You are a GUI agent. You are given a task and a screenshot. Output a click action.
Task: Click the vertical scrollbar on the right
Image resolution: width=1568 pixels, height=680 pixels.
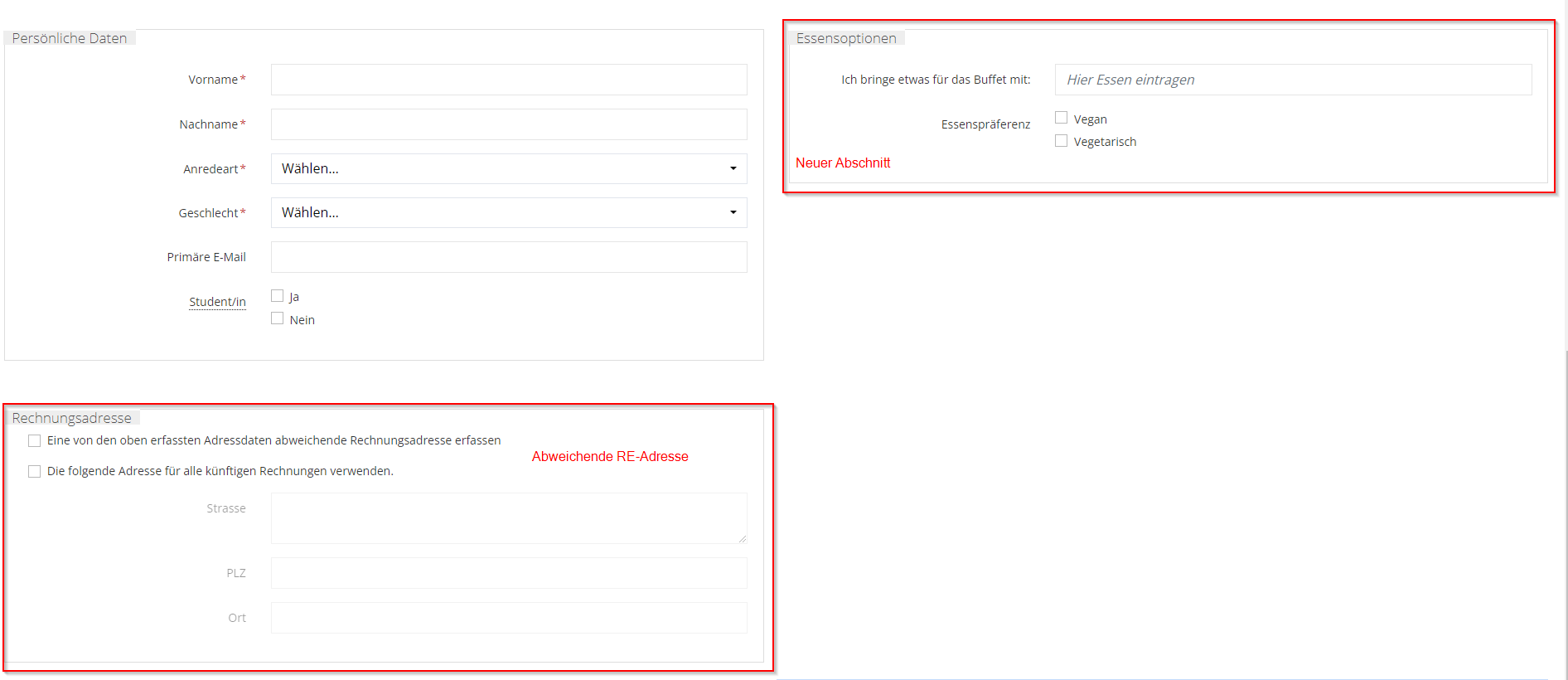tap(1566, 498)
